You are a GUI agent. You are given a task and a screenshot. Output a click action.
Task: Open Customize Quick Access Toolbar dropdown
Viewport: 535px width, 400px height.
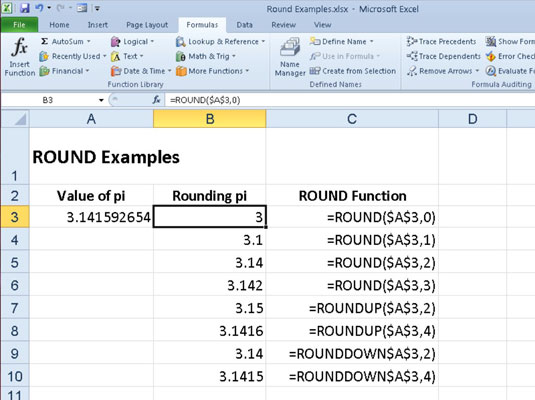coord(97,8)
